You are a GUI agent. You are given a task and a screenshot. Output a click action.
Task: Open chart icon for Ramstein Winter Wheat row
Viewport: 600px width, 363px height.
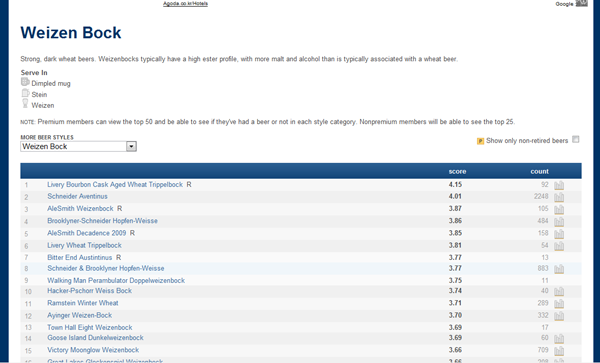coord(559,304)
